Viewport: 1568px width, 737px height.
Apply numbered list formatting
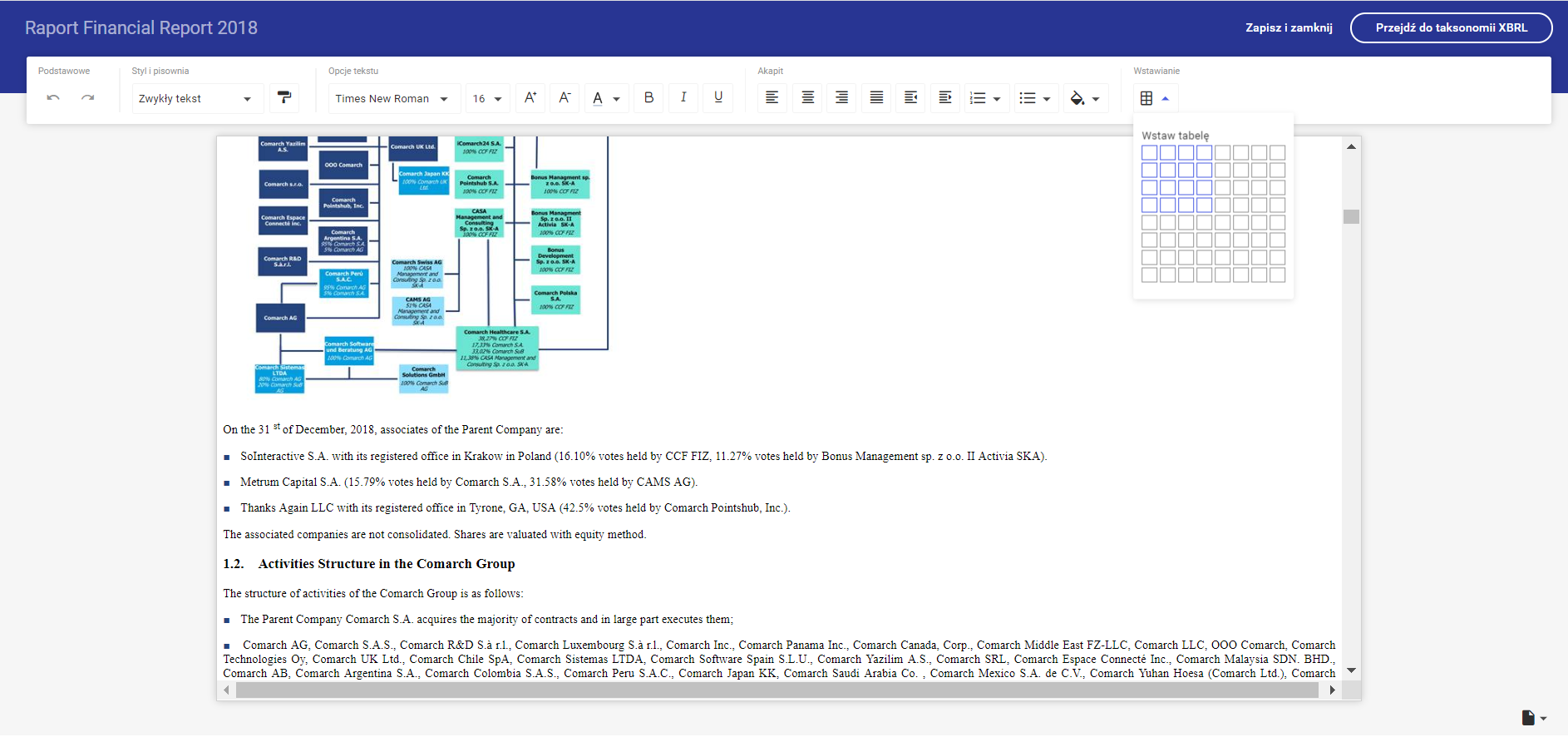(978, 98)
